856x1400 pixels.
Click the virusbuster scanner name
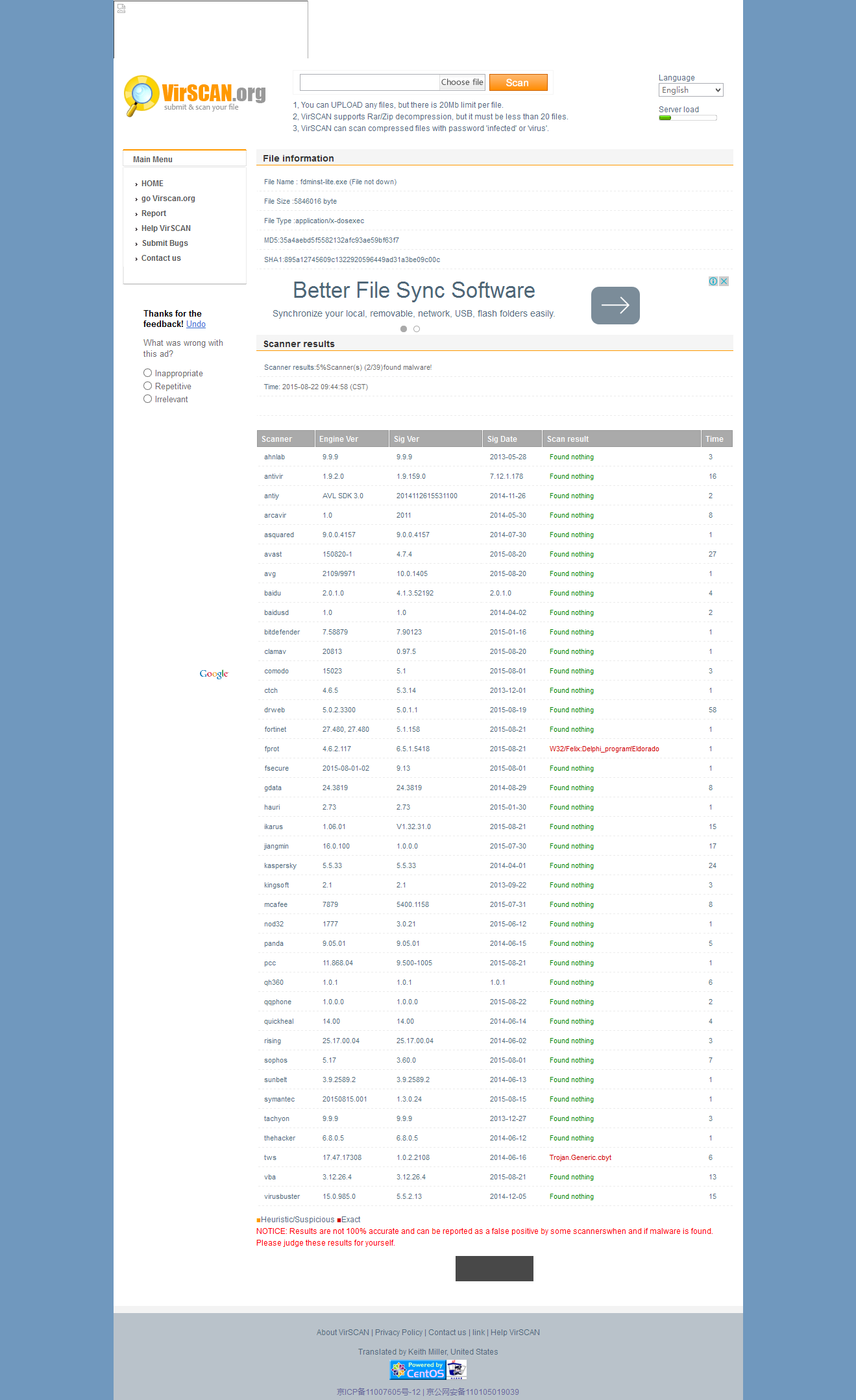[282, 1196]
